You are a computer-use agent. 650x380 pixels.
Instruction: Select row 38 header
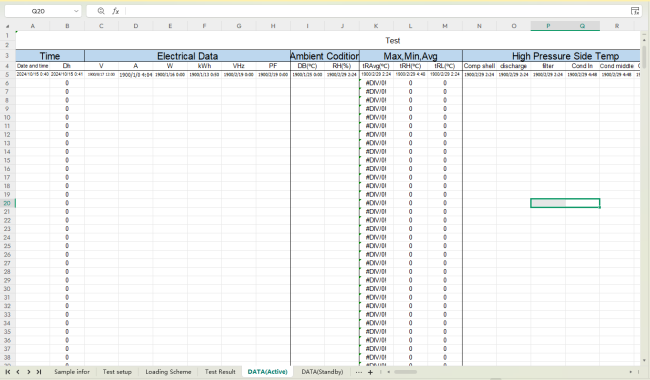pos(7,357)
